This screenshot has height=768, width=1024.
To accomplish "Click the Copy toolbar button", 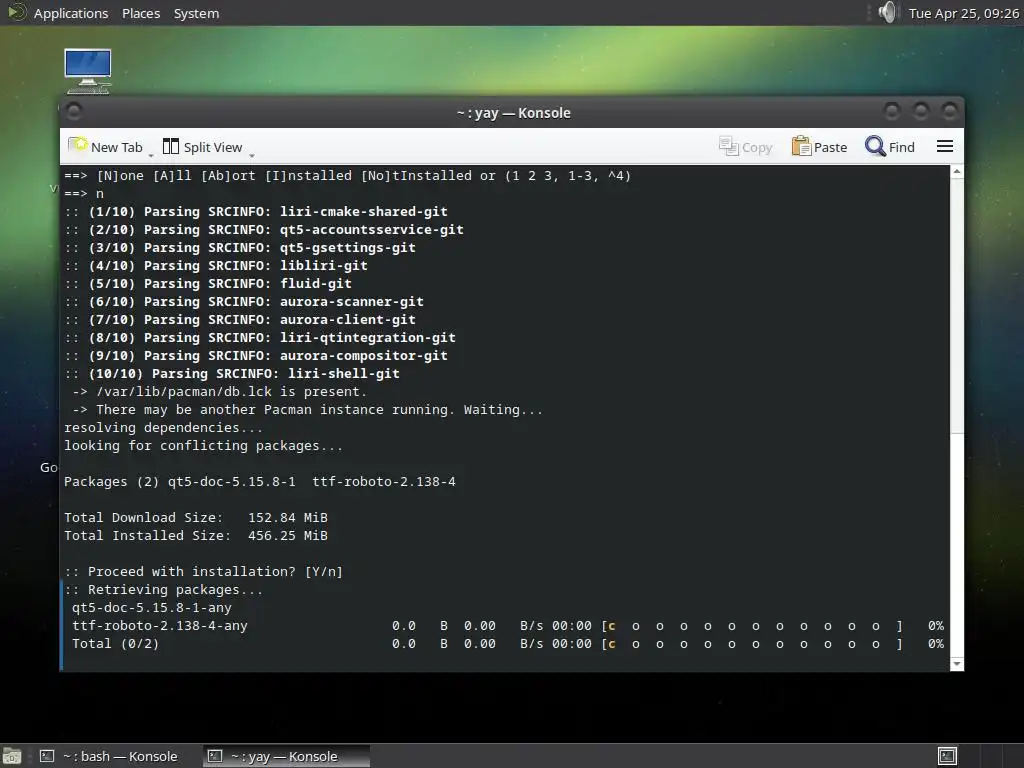I will click(x=746, y=147).
